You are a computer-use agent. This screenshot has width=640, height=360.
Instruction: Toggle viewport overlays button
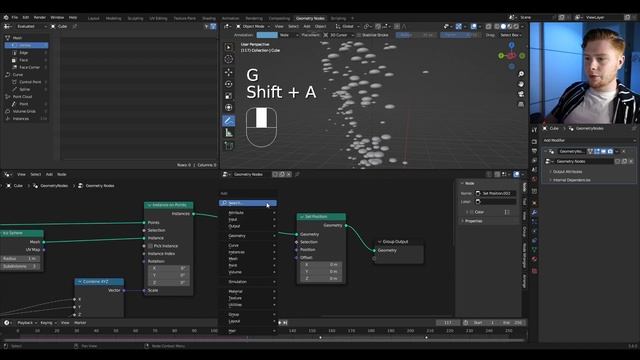point(473,26)
